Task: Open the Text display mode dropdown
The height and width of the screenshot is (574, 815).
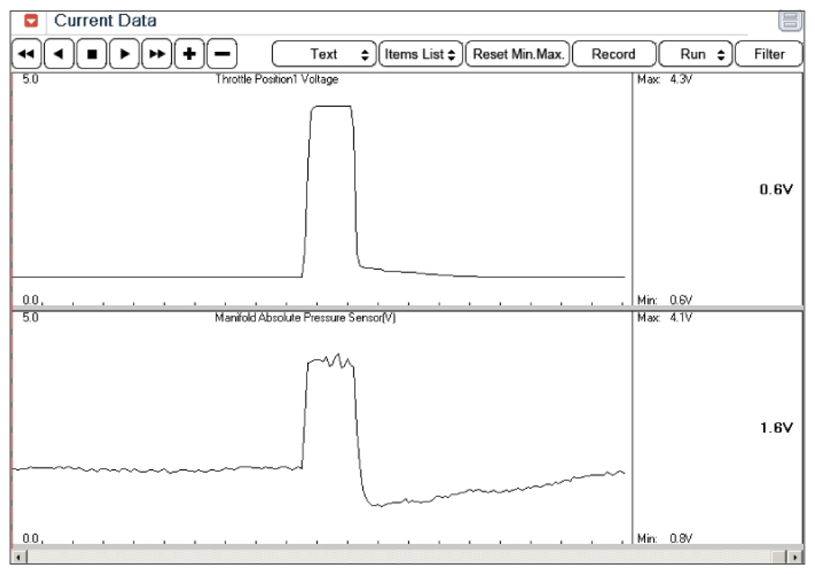Action: (x=324, y=54)
